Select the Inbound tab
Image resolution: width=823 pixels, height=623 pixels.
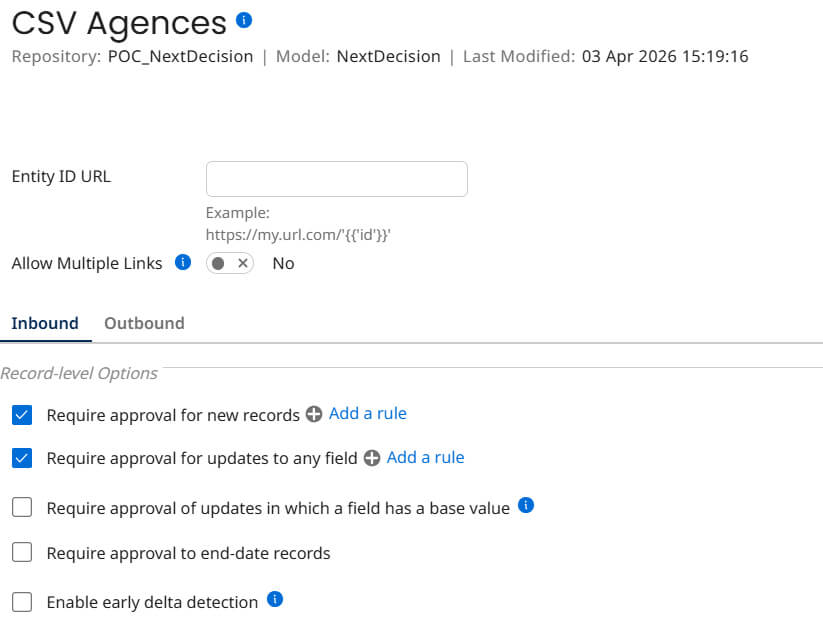pyautogui.click(x=46, y=323)
